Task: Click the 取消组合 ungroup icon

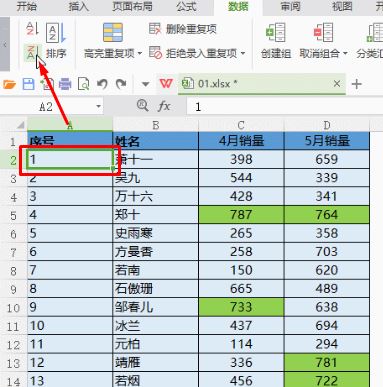Action: (x=323, y=32)
